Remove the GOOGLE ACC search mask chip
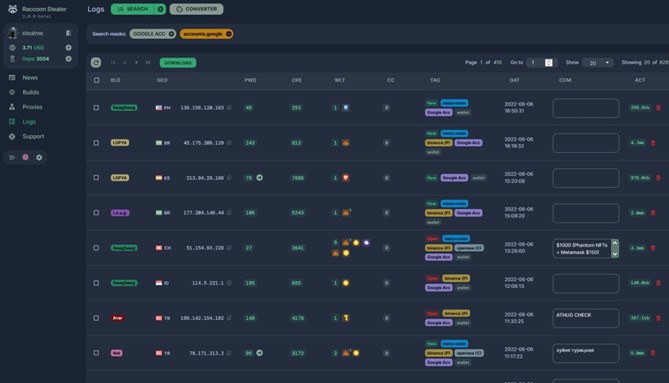This screenshot has height=383, width=669. click(x=171, y=34)
